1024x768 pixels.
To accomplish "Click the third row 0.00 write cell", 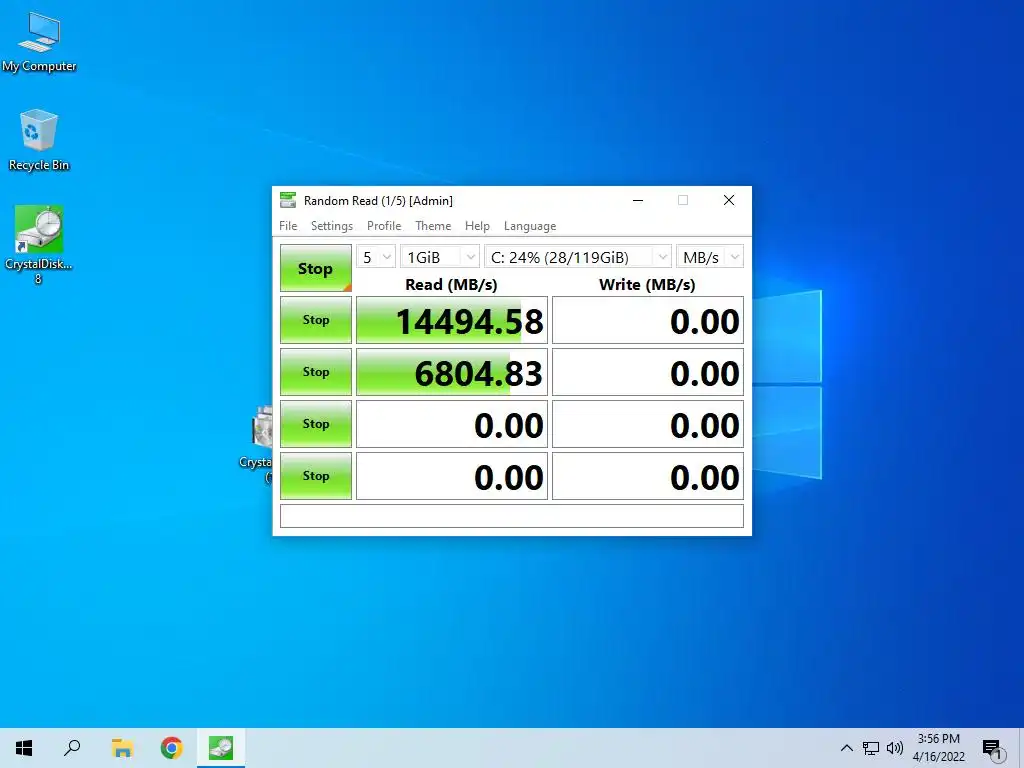I will pyautogui.click(x=648, y=424).
